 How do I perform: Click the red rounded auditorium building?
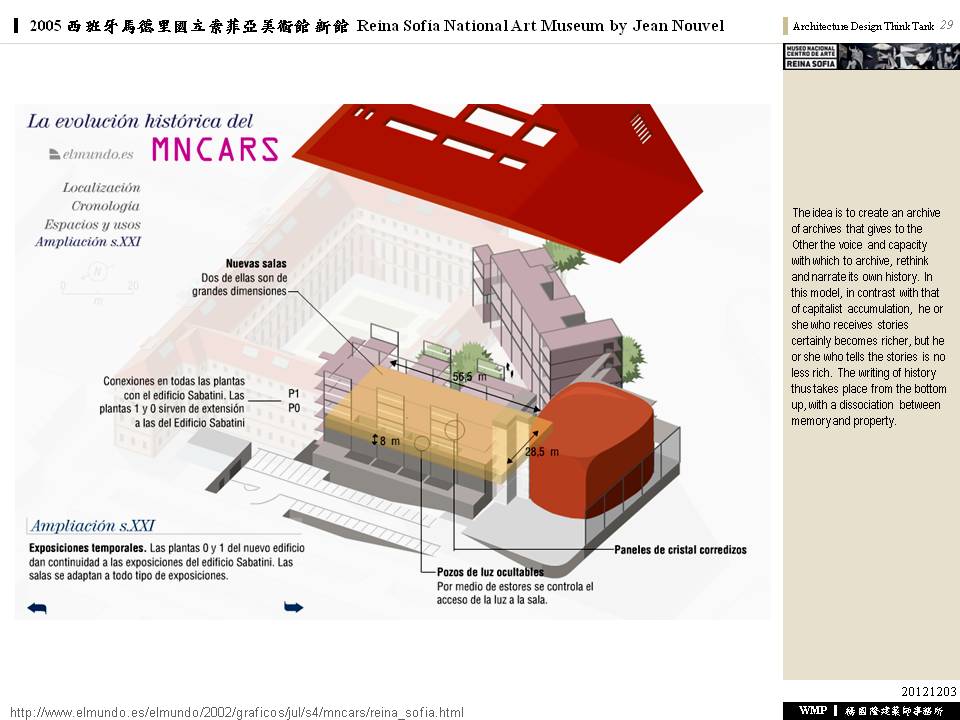coord(593,446)
